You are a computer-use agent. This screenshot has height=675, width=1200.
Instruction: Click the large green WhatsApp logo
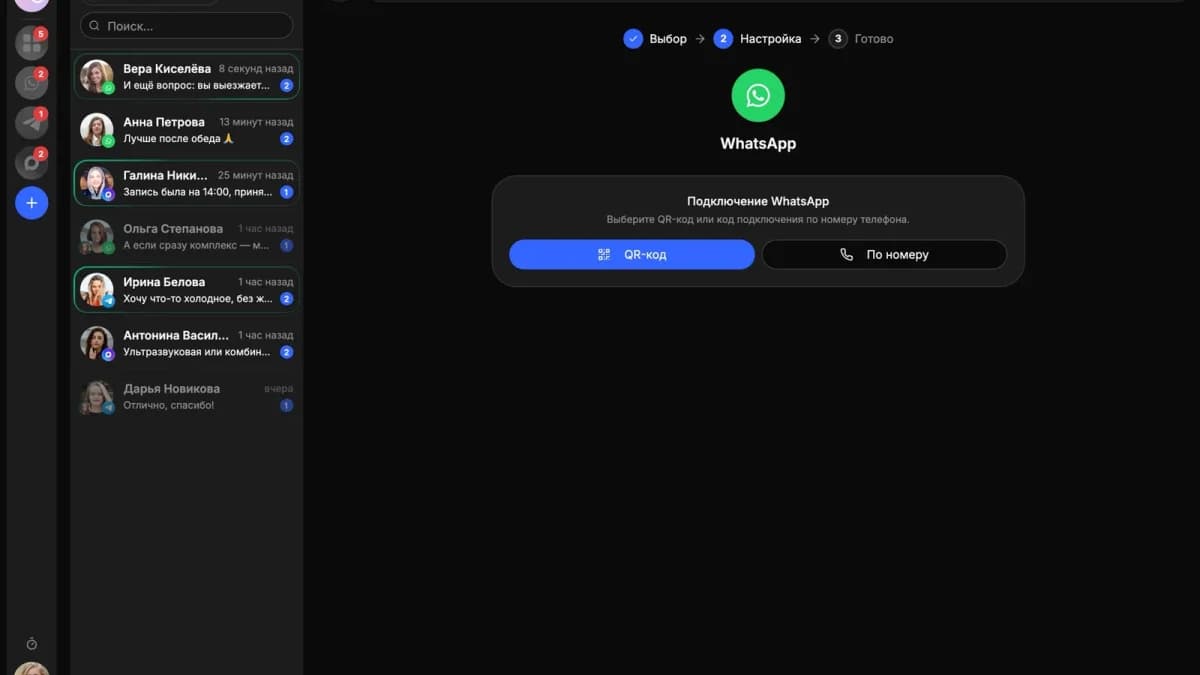(758, 95)
